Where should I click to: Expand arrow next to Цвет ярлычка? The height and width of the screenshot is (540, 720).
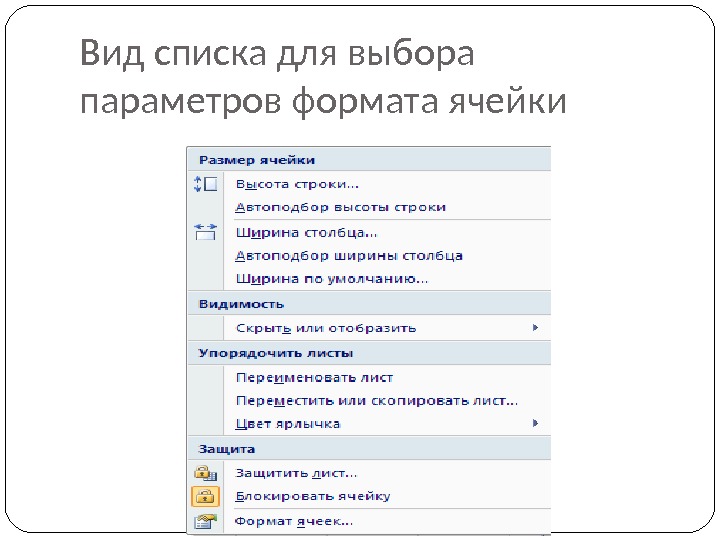(x=535, y=423)
